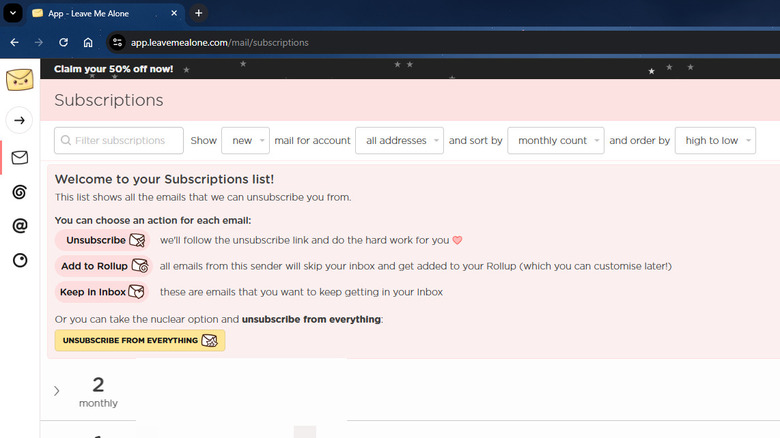Expand the sidebar with the arrow button
The width and height of the screenshot is (780, 438).
click(19, 120)
